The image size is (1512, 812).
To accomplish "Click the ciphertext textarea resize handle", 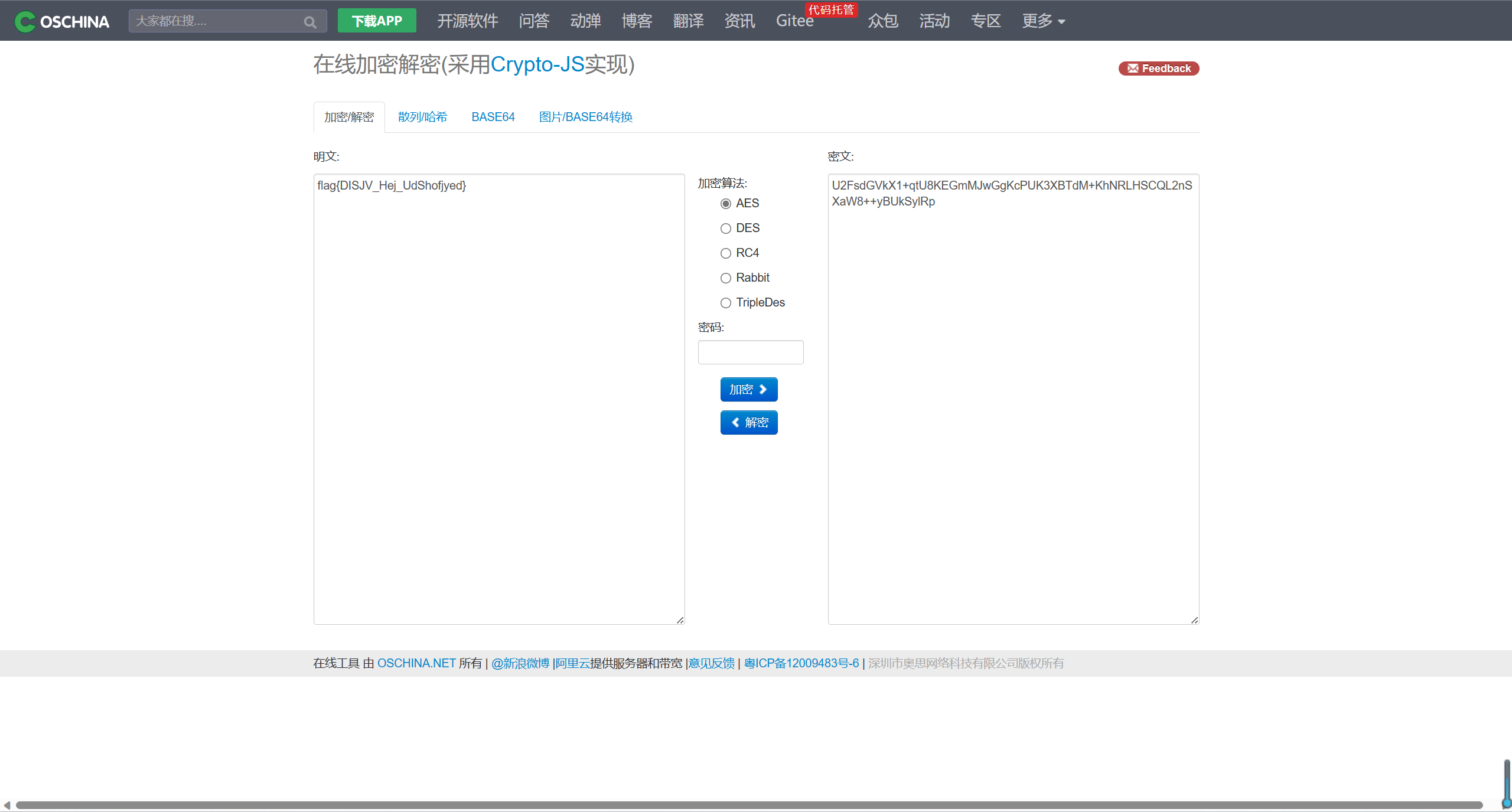I will [x=1194, y=619].
